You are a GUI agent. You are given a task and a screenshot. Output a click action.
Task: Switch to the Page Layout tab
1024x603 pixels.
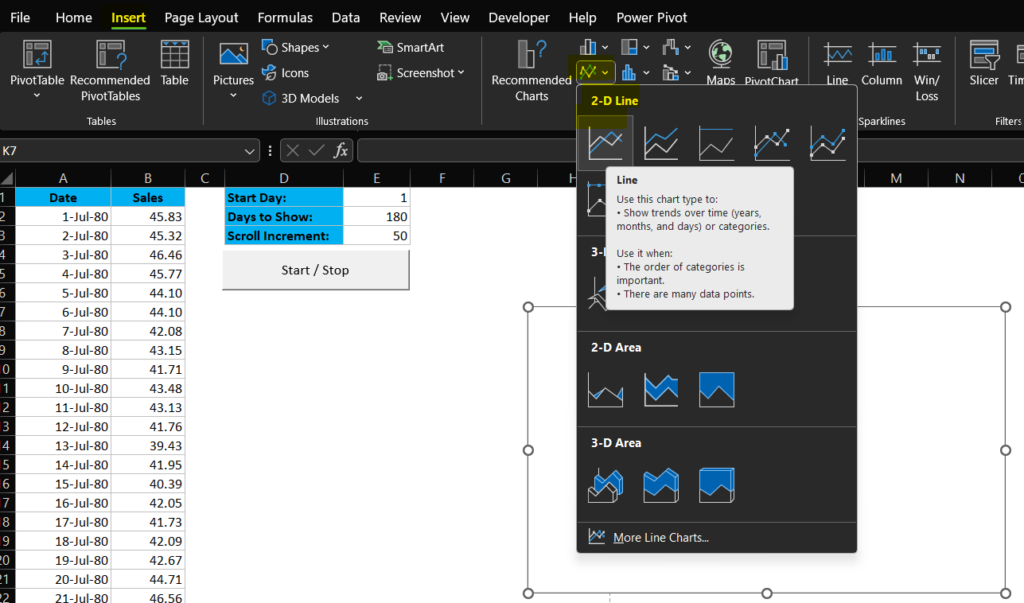(201, 18)
